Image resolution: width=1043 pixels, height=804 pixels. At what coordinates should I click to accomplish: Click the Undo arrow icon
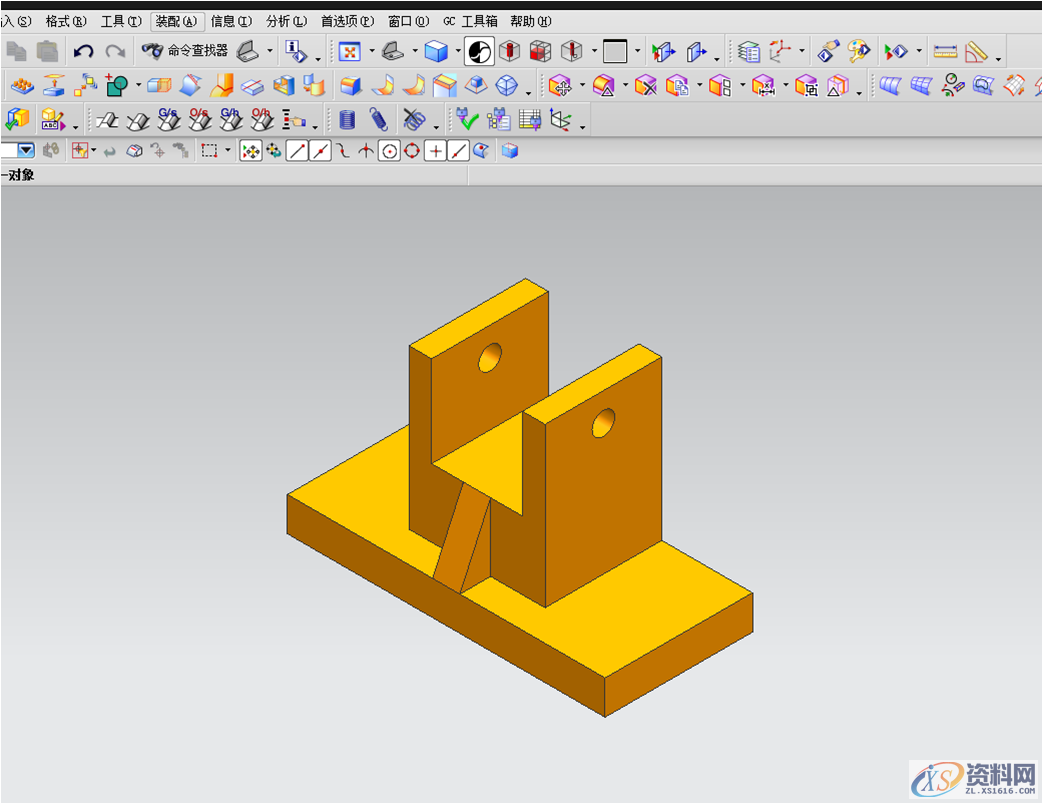[84, 51]
